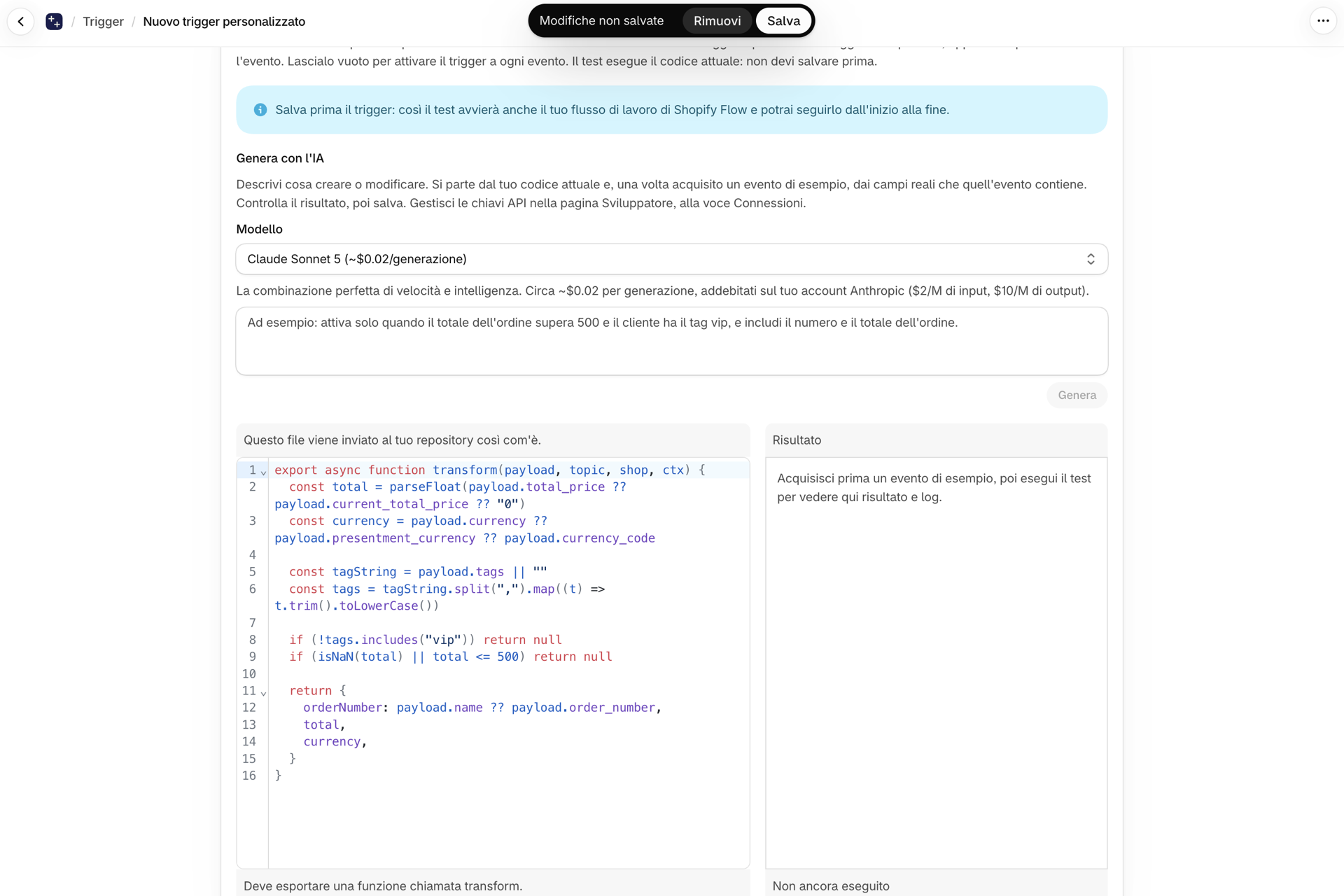Click the back arrow button
This screenshot has width=1344, height=896.
21,21
